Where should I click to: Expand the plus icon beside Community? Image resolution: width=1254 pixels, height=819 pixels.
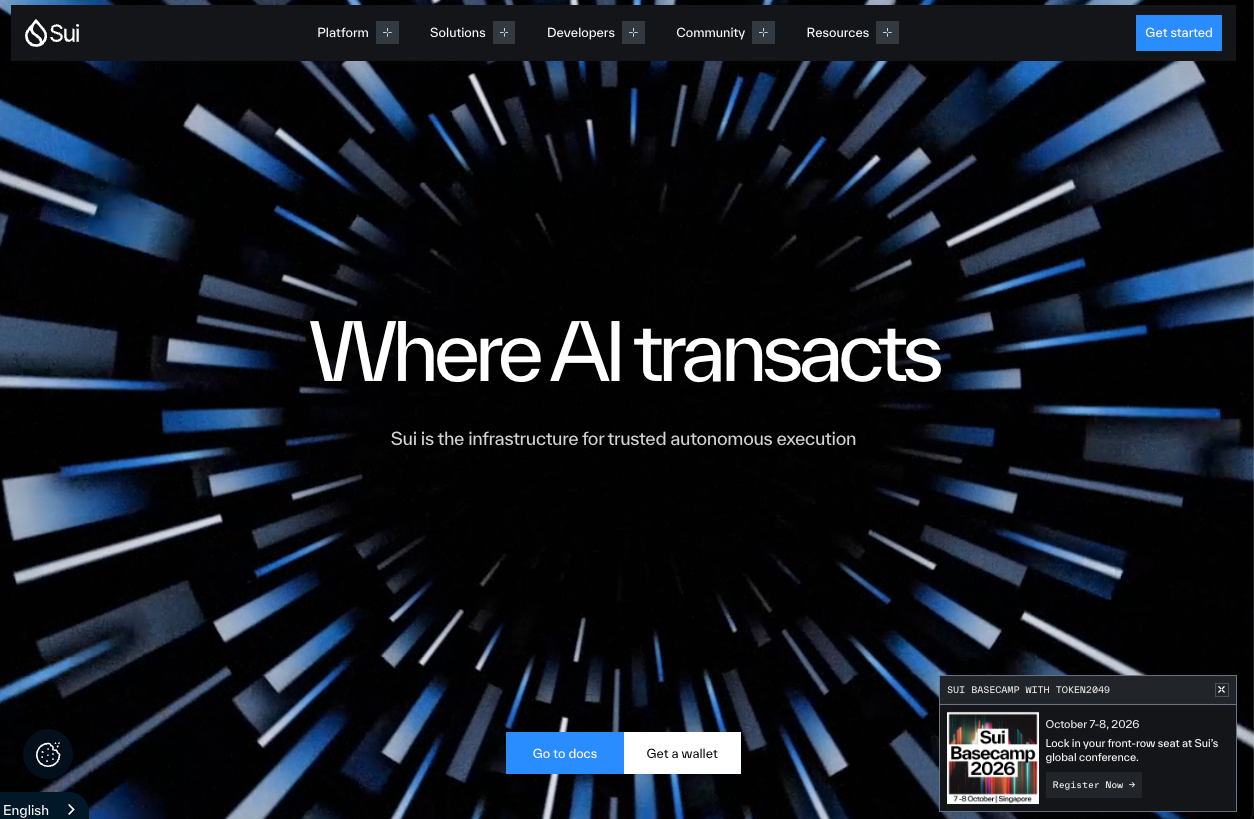point(764,33)
